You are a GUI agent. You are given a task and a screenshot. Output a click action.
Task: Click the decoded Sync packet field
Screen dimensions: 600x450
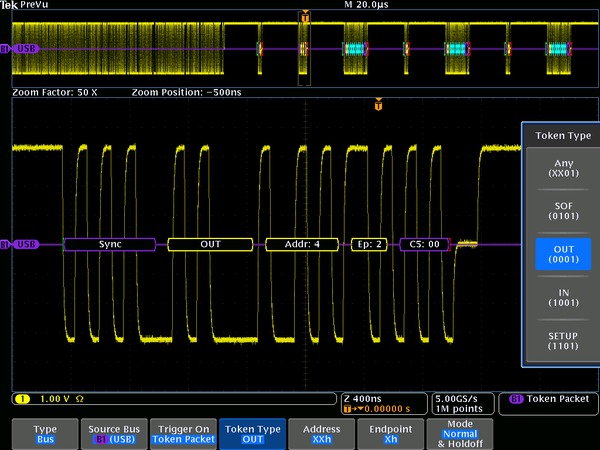[110, 244]
